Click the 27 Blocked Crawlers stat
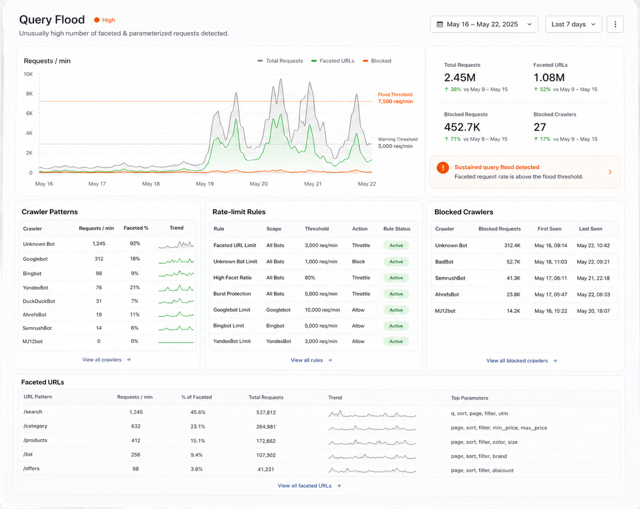The height and width of the screenshot is (509, 640). pyautogui.click(x=540, y=127)
